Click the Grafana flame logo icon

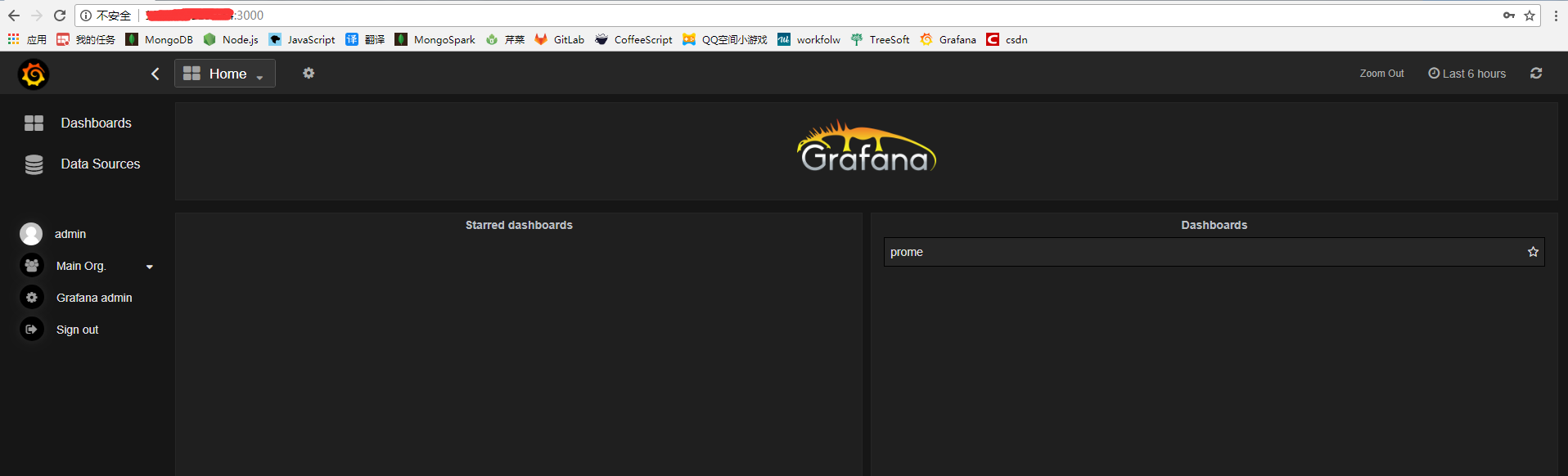[34, 74]
